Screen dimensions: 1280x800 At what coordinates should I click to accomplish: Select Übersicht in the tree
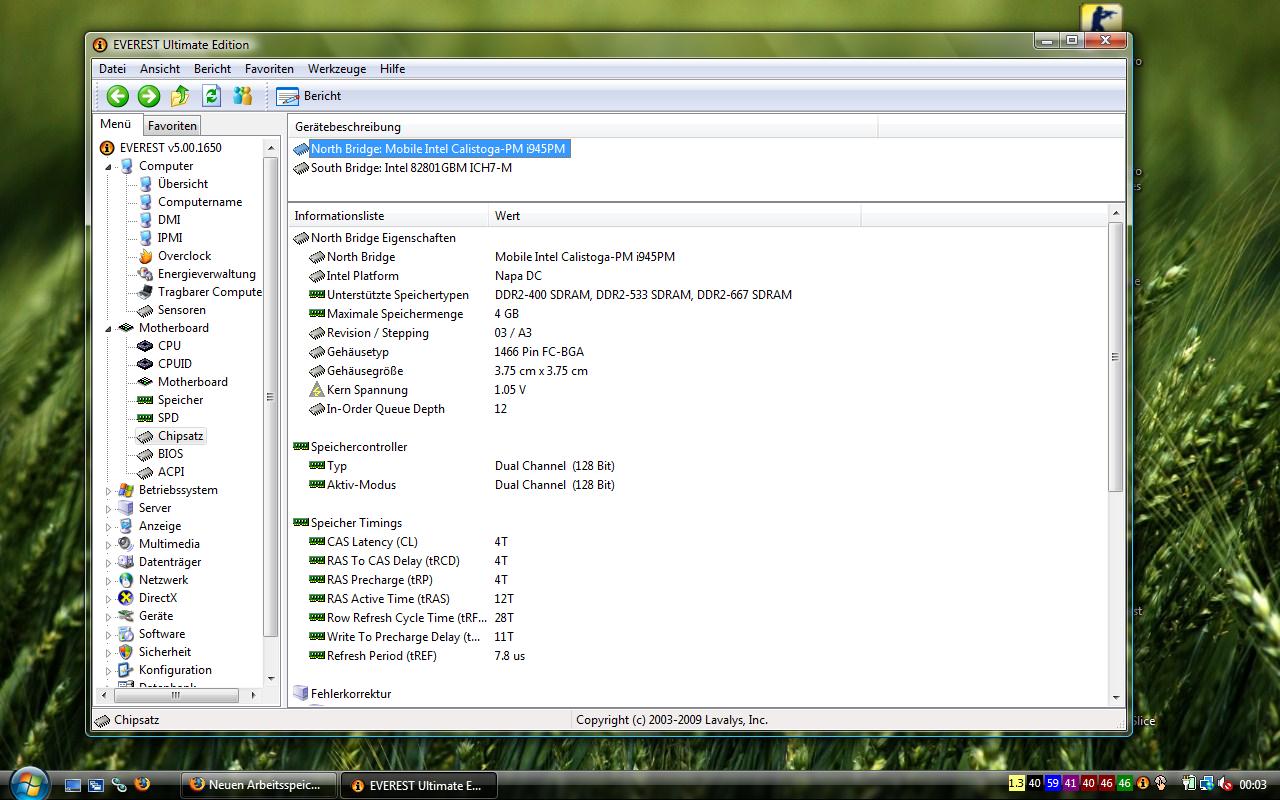pos(183,184)
